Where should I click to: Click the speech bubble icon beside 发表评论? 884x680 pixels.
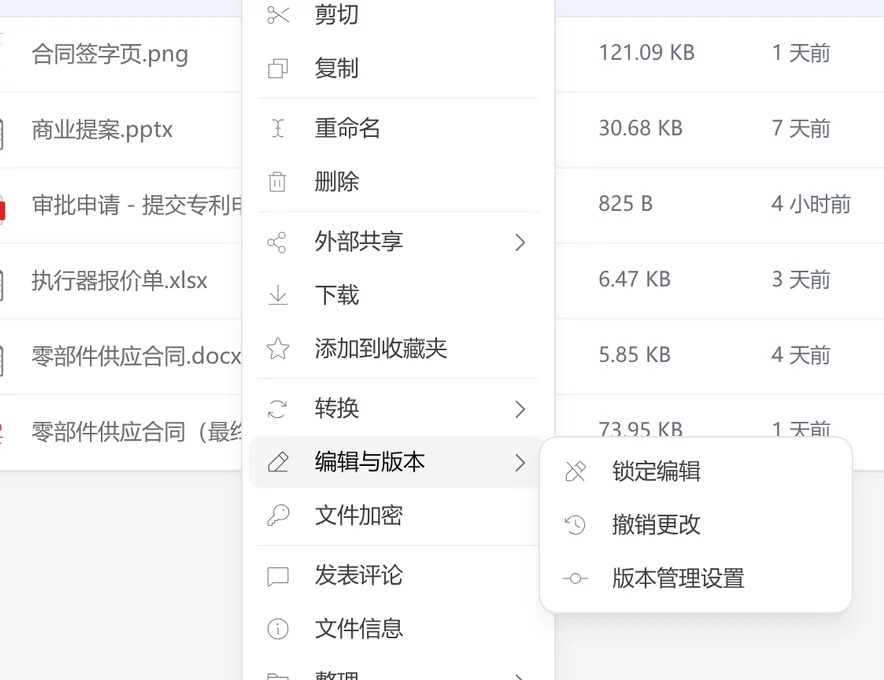278,576
